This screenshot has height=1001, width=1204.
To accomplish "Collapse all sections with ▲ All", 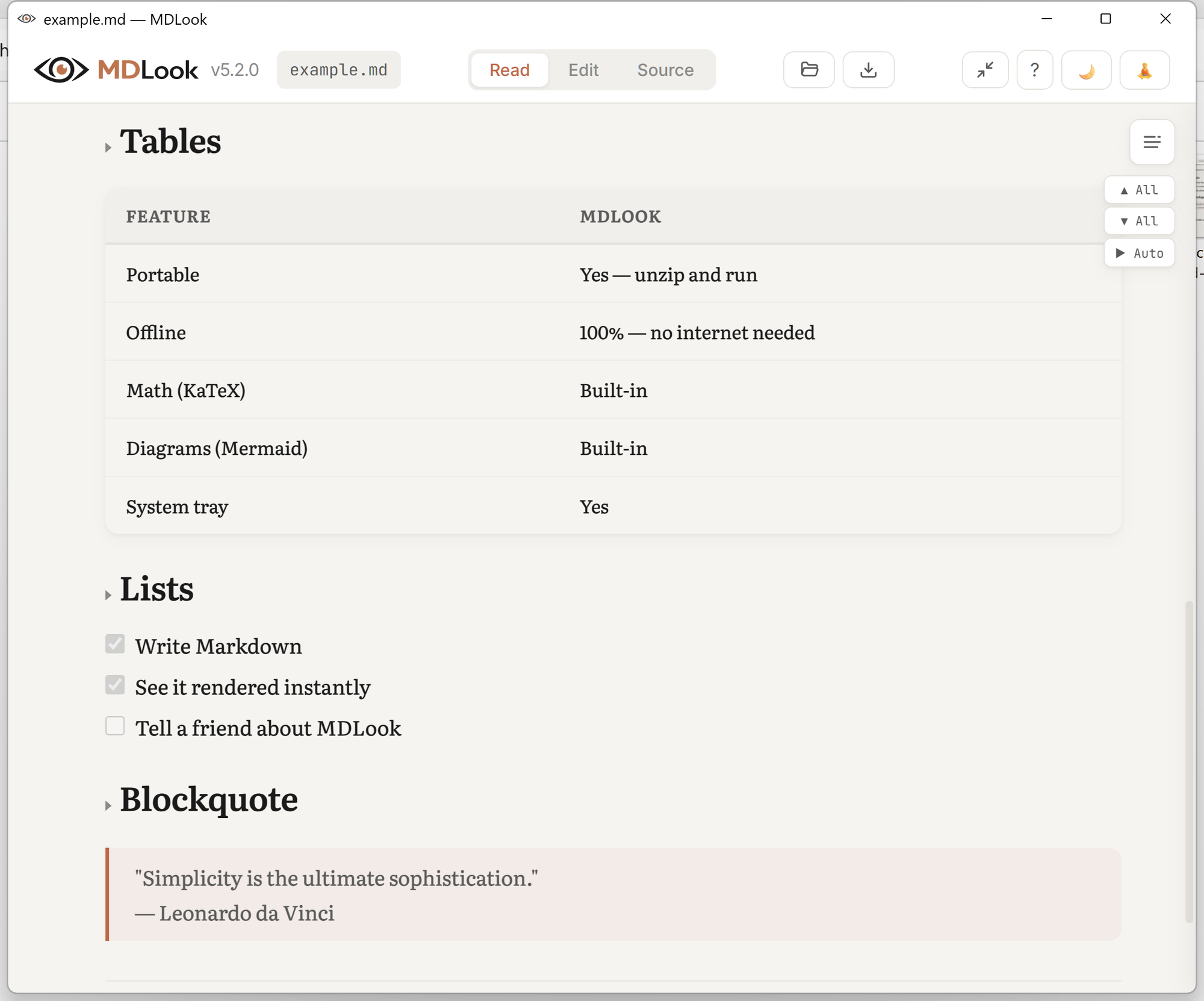I will click(x=1139, y=190).
